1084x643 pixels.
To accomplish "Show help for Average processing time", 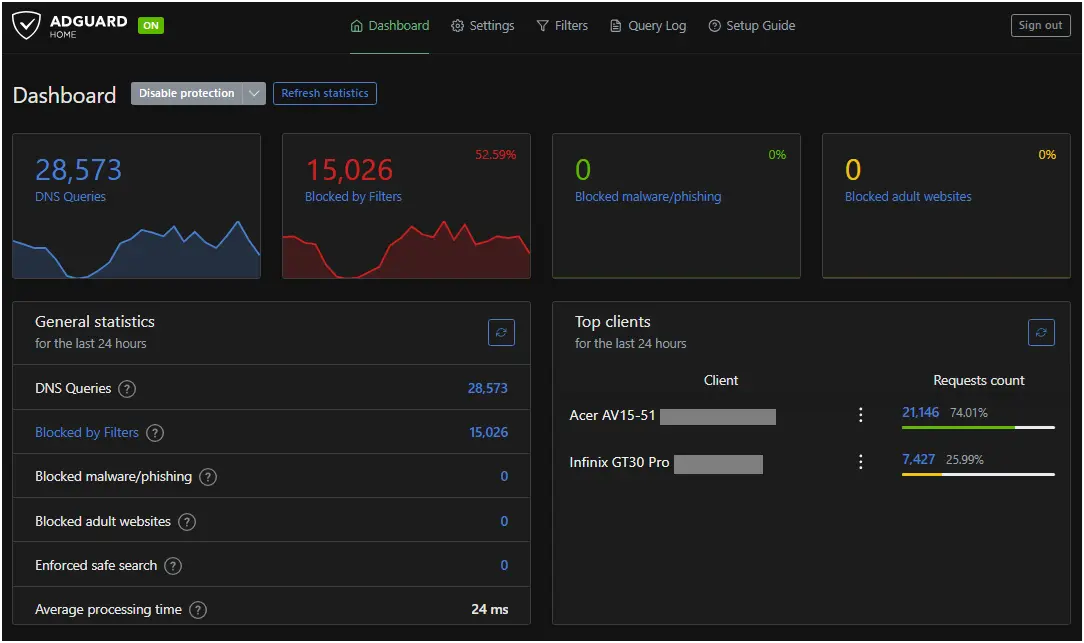I will coord(198,610).
